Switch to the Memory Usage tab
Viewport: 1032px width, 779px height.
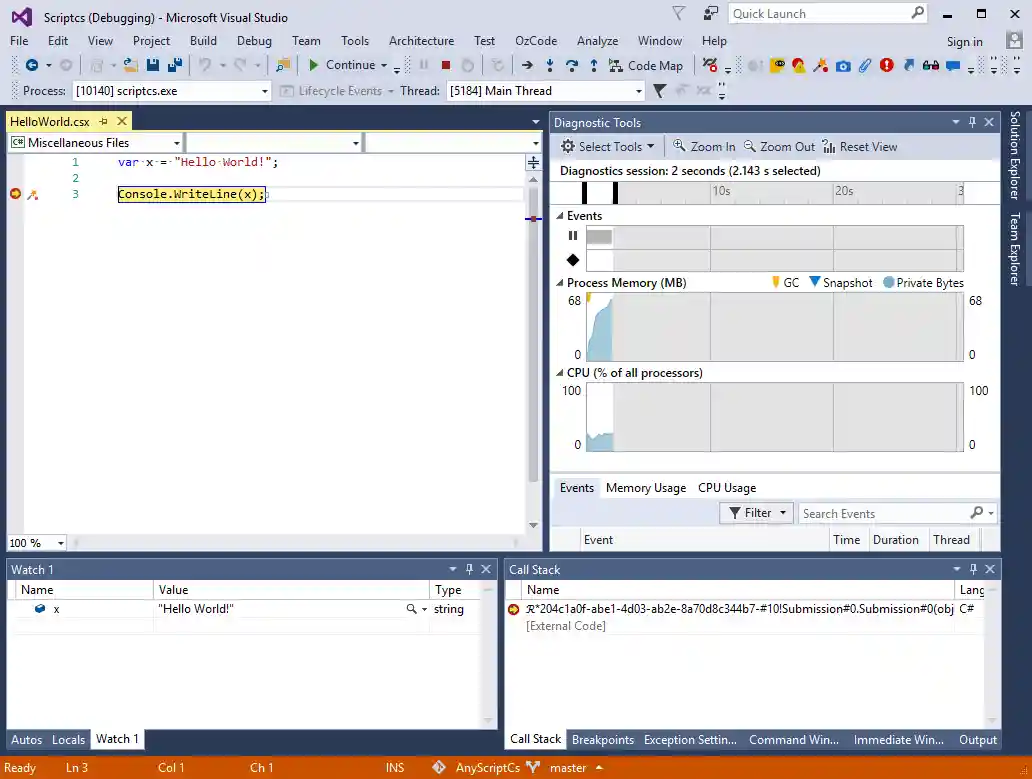tap(645, 488)
